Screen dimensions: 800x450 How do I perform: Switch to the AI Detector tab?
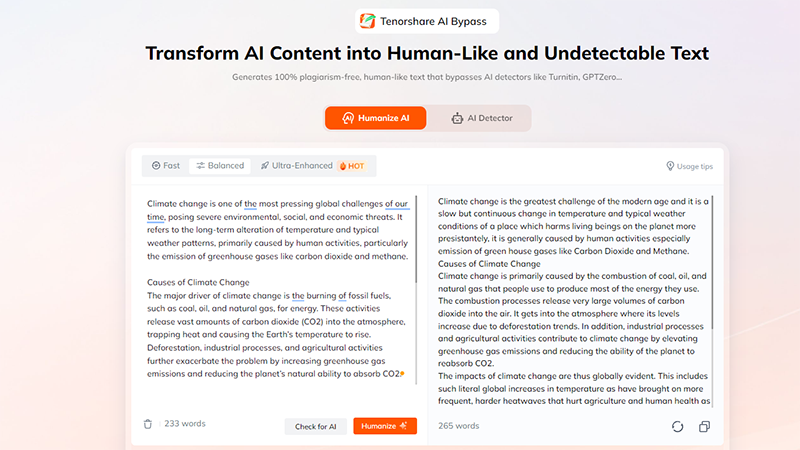[x=480, y=118]
